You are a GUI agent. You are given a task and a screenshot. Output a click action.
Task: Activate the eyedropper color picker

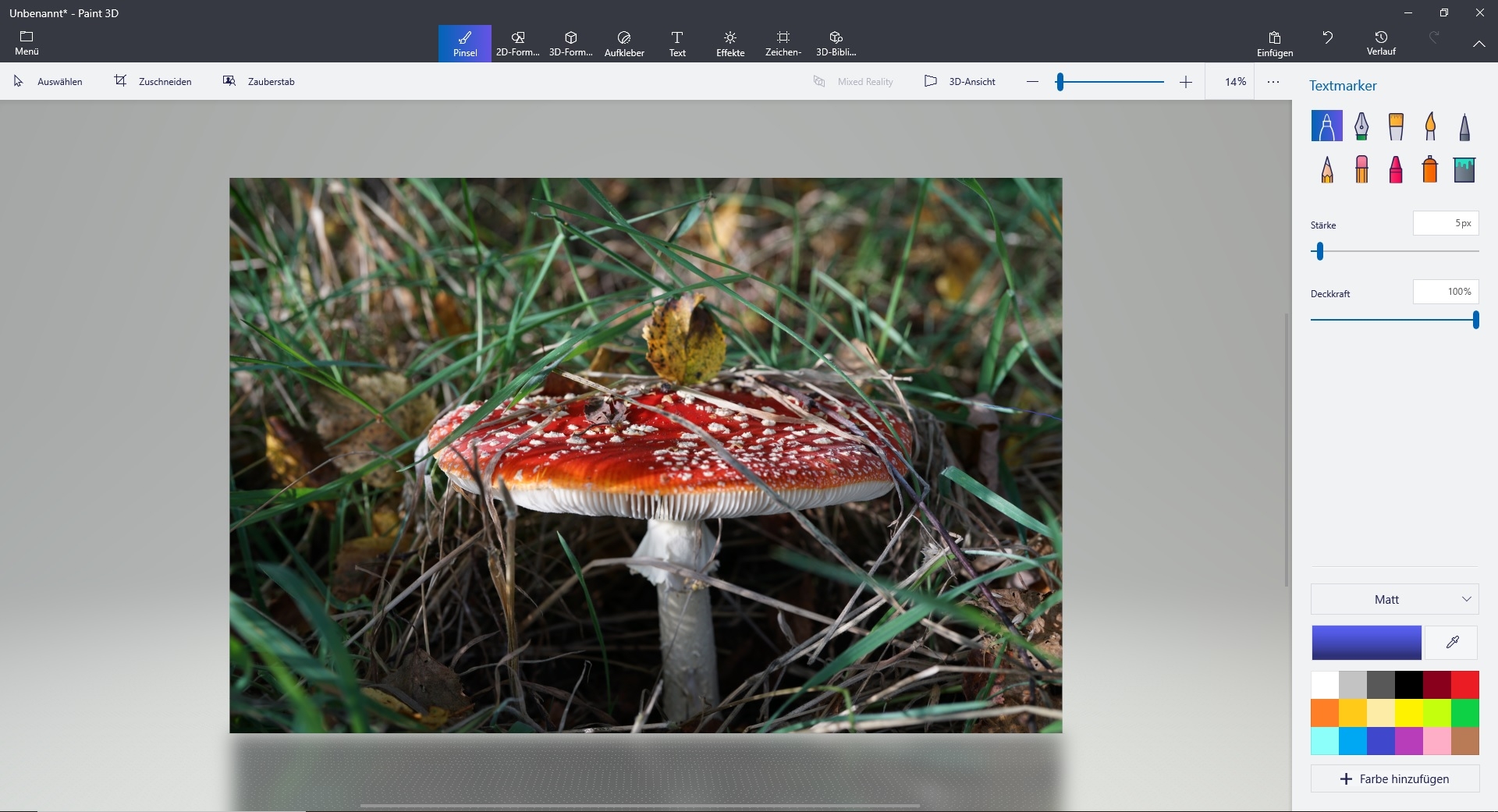pos(1452,643)
